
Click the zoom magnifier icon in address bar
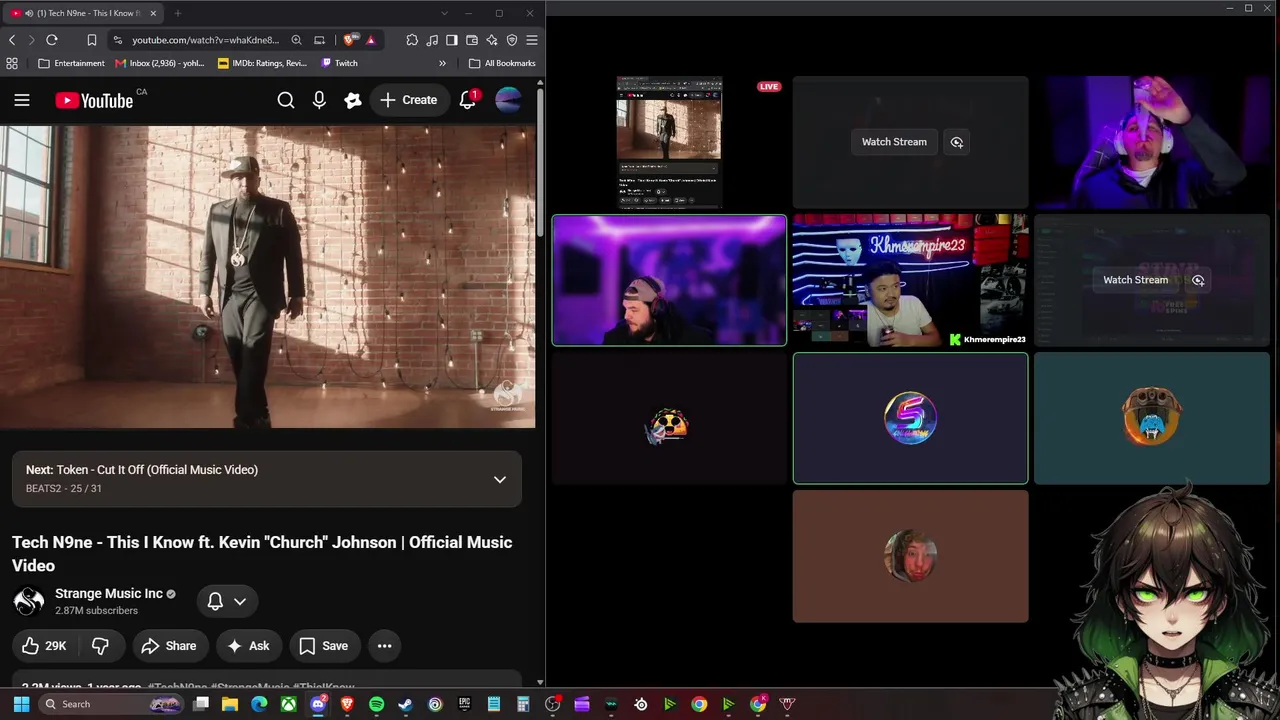point(296,40)
